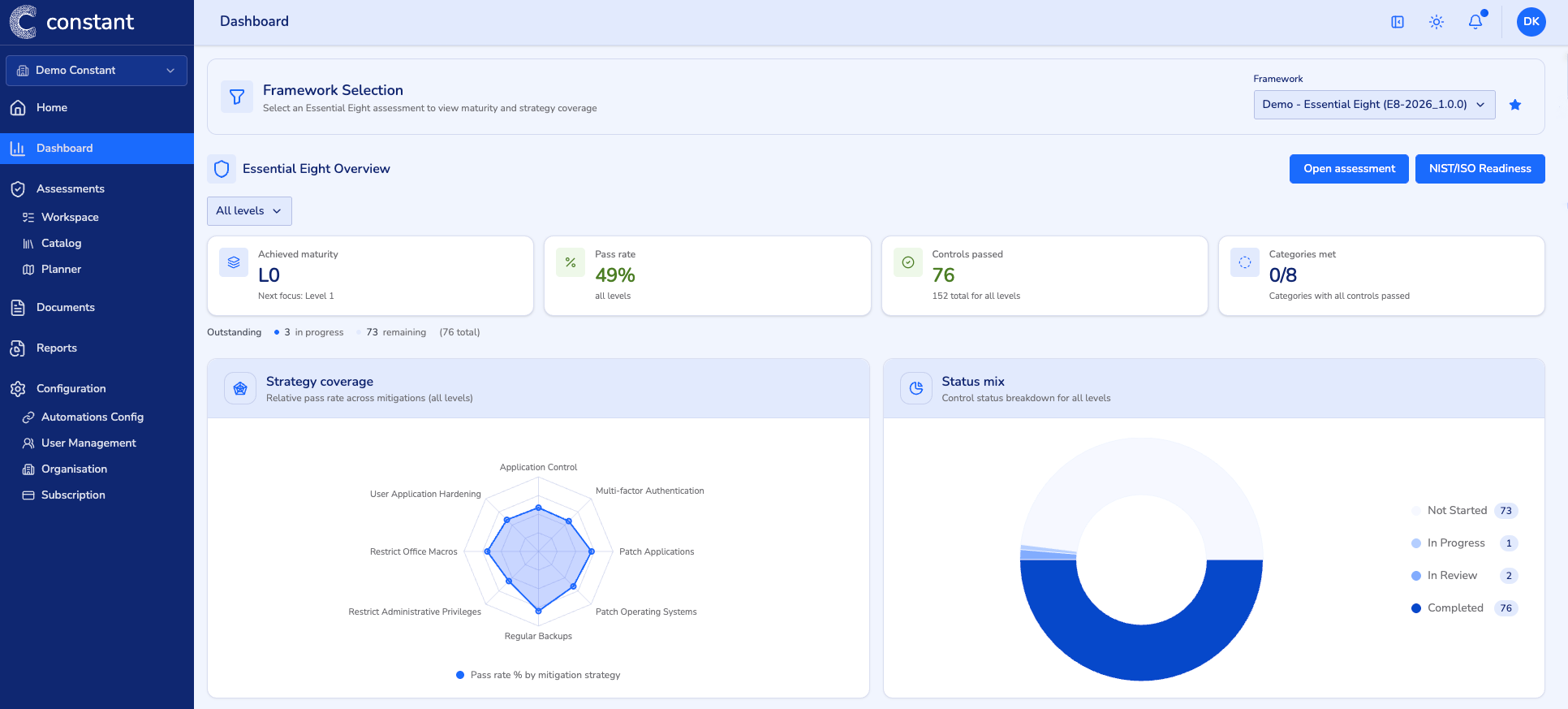
Task: Open Catalog under Assessments
Action: point(62,244)
